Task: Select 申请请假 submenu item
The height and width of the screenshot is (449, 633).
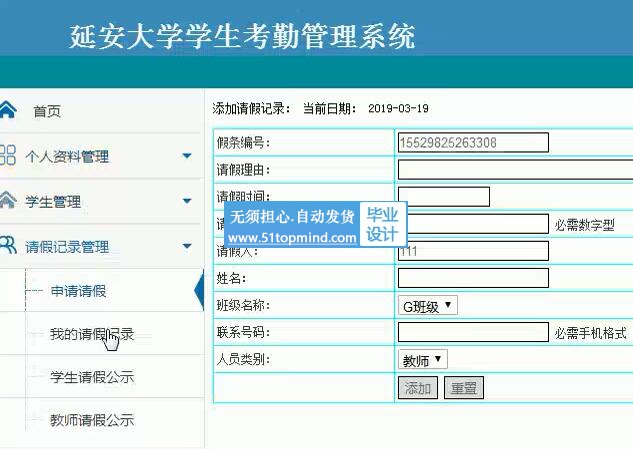Action: (78, 291)
